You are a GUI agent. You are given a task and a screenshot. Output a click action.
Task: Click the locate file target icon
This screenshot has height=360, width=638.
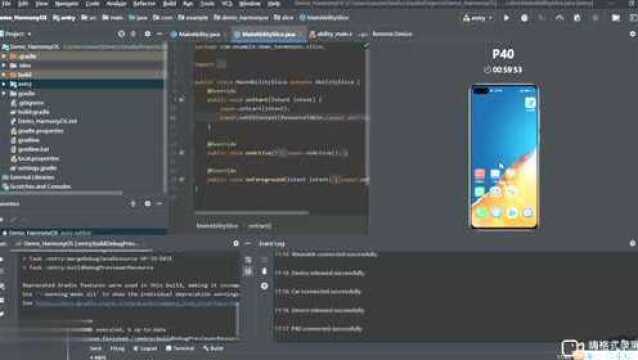(121, 34)
